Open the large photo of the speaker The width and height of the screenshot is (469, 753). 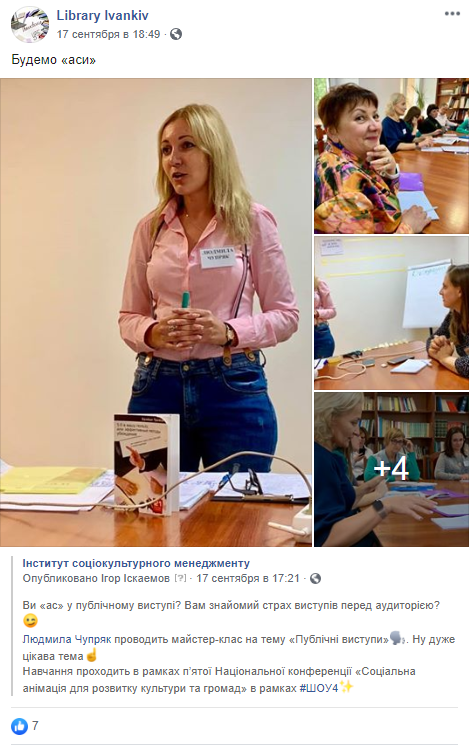156,312
